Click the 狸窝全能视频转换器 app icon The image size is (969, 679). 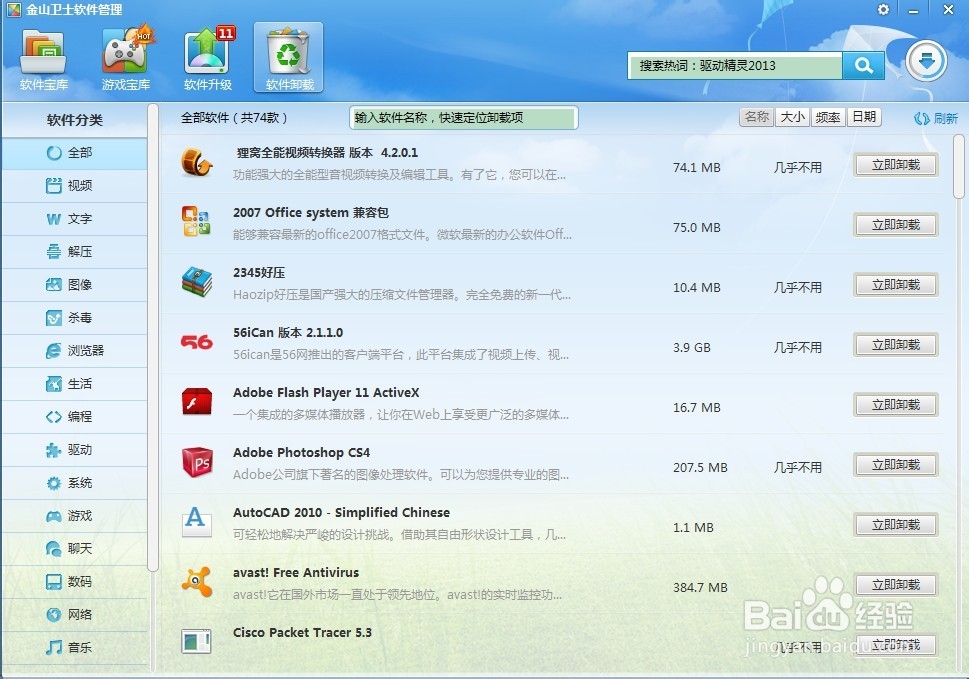point(197,163)
